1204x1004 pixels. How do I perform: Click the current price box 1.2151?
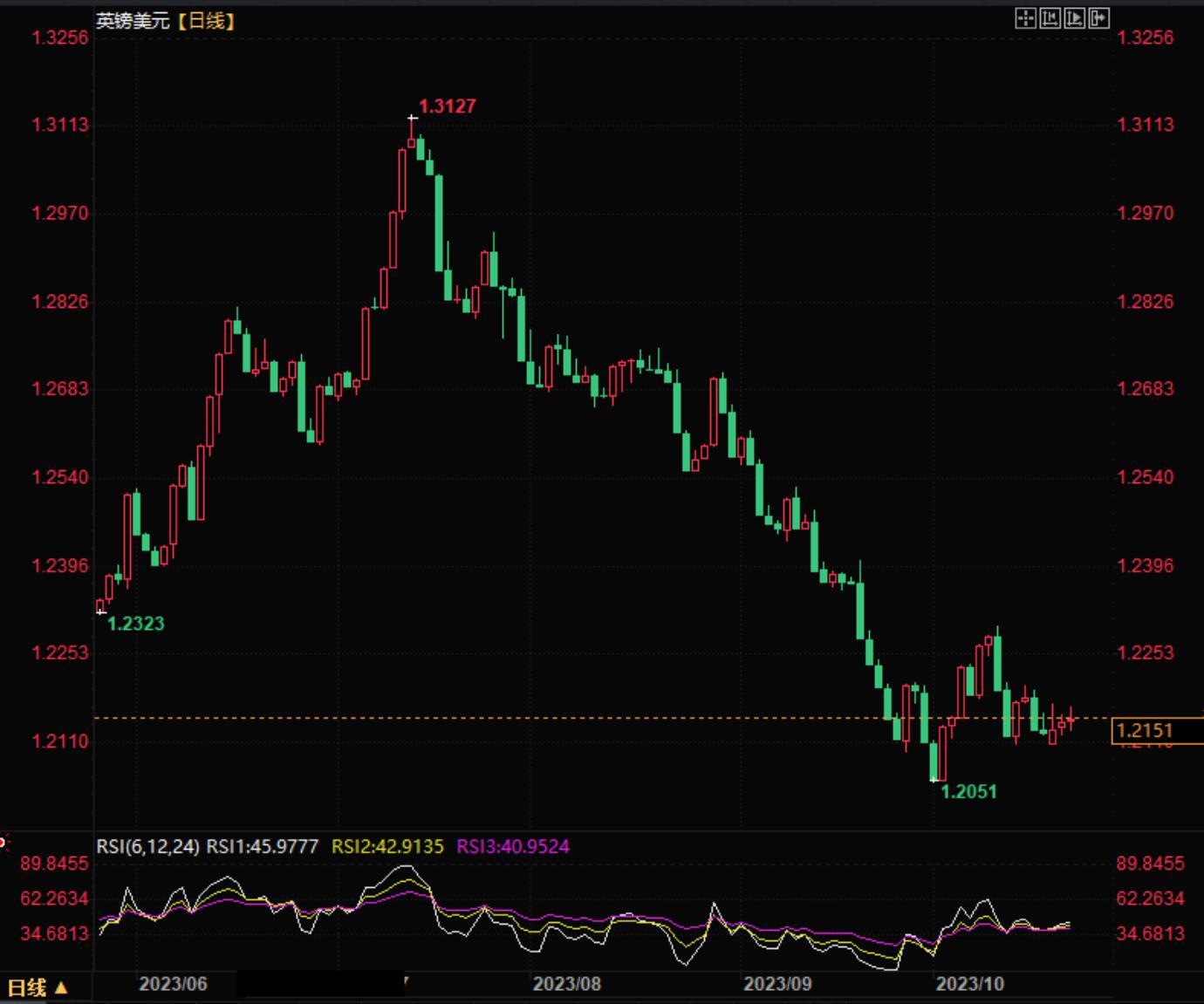pos(1158,731)
